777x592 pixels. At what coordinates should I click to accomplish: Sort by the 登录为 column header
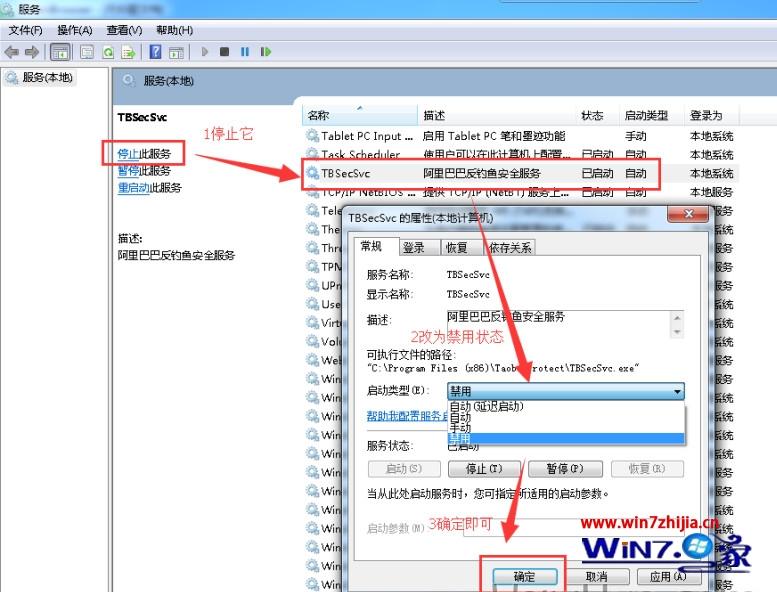click(x=712, y=115)
